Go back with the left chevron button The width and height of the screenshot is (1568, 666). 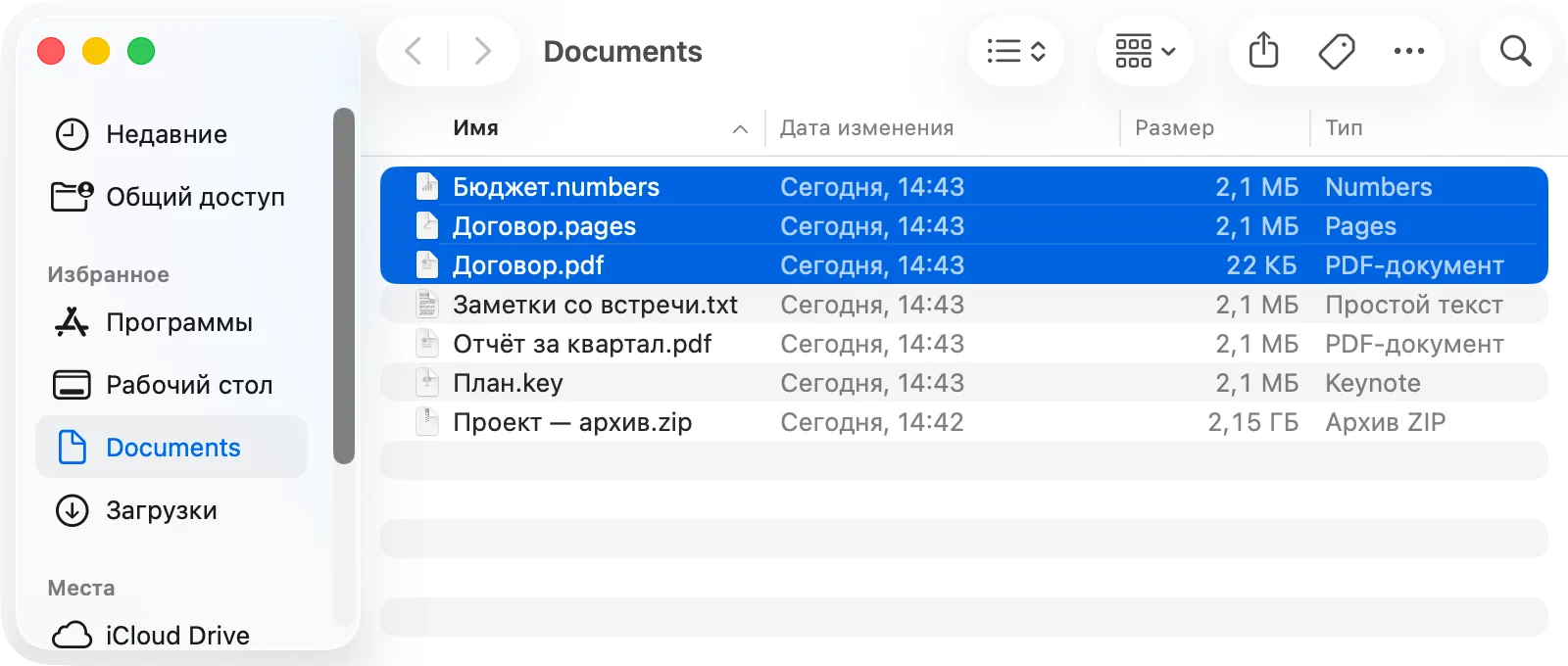click(x=414, y=51)
